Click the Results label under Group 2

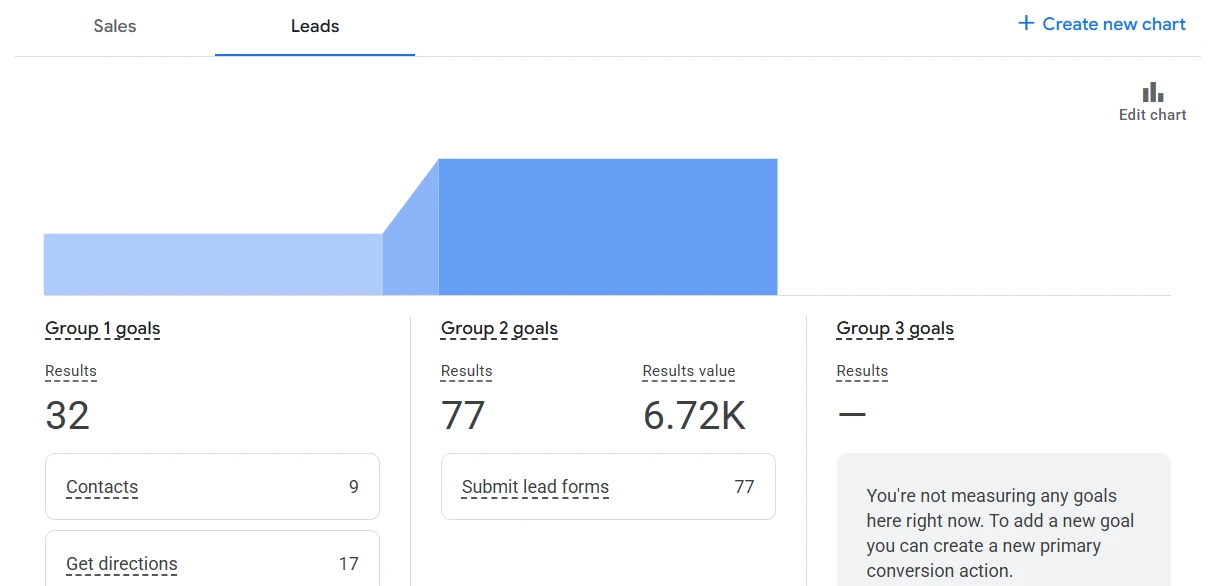[467, 371]
